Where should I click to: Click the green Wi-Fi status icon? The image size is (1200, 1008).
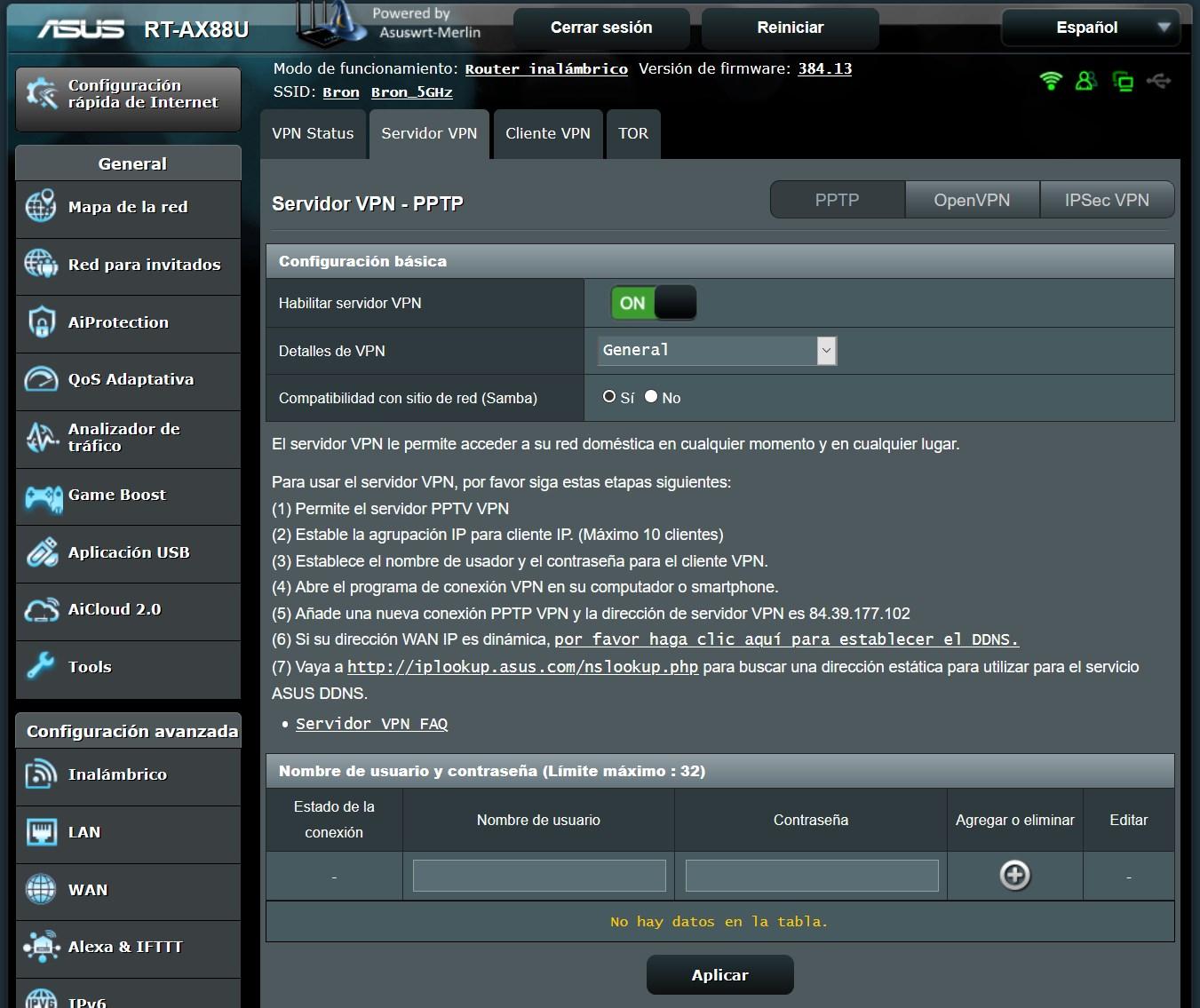[1051, 81]
